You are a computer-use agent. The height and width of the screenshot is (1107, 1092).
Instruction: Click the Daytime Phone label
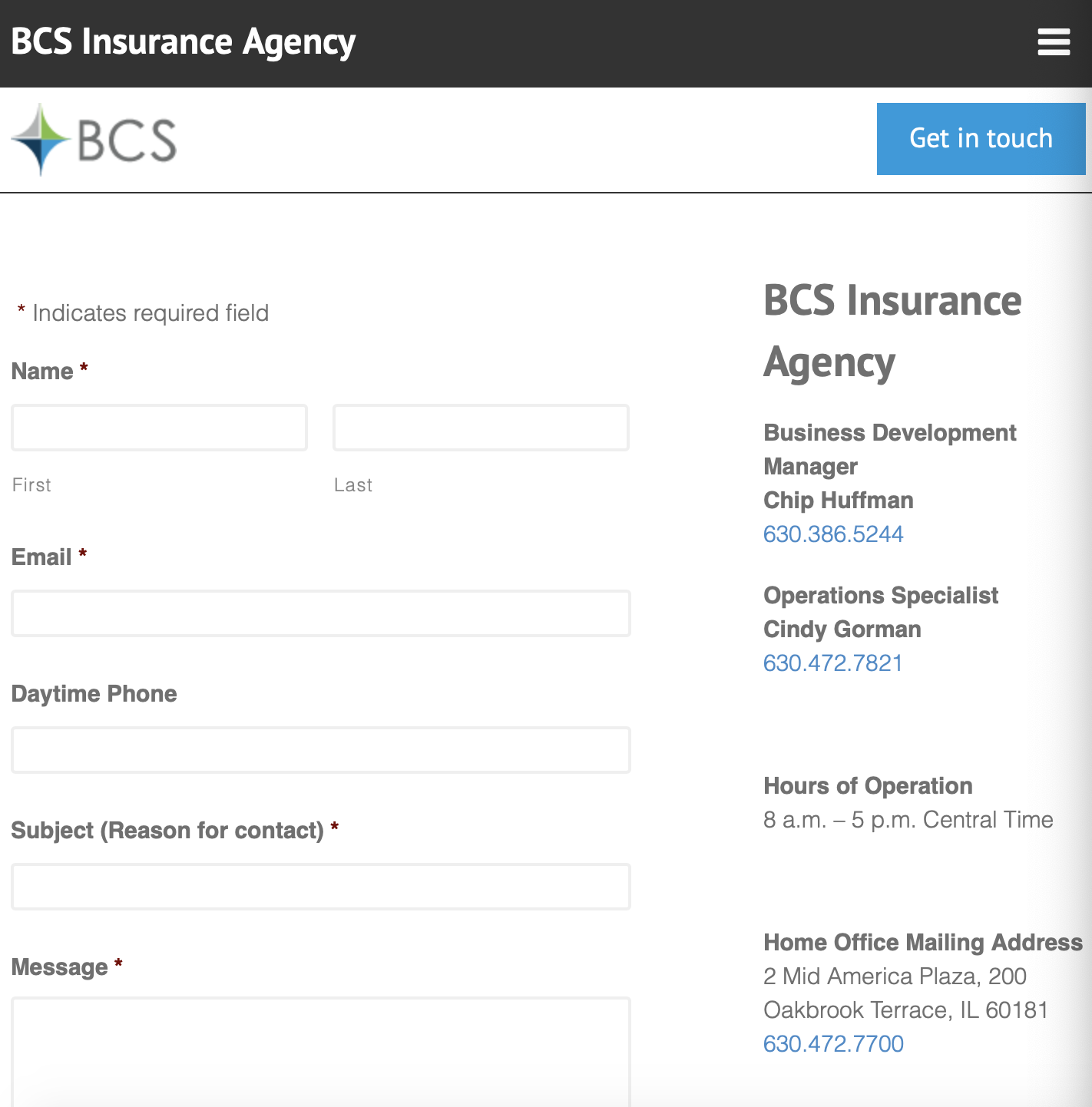point(94,694)
